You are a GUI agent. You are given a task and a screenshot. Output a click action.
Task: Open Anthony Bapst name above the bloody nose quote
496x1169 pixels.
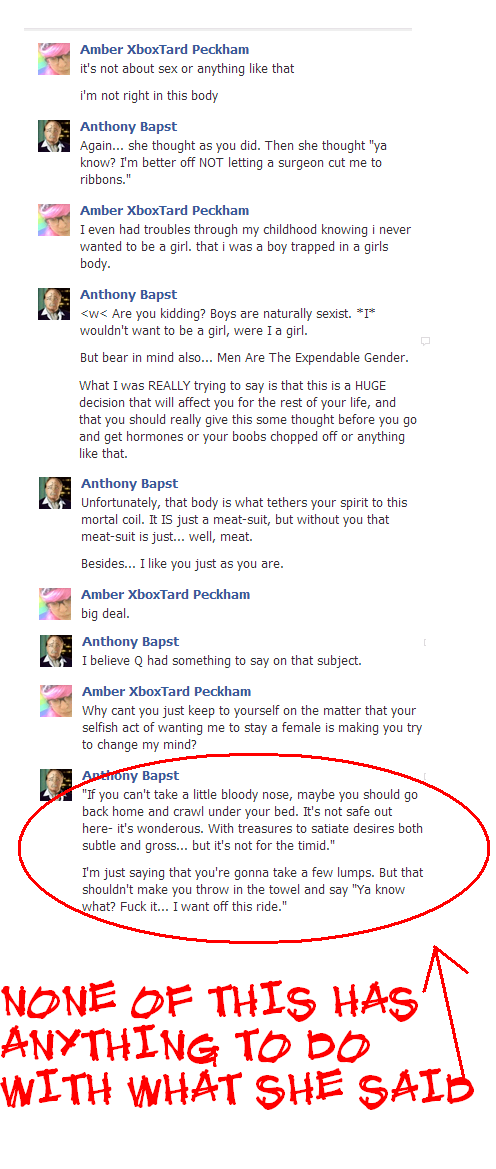131,776
